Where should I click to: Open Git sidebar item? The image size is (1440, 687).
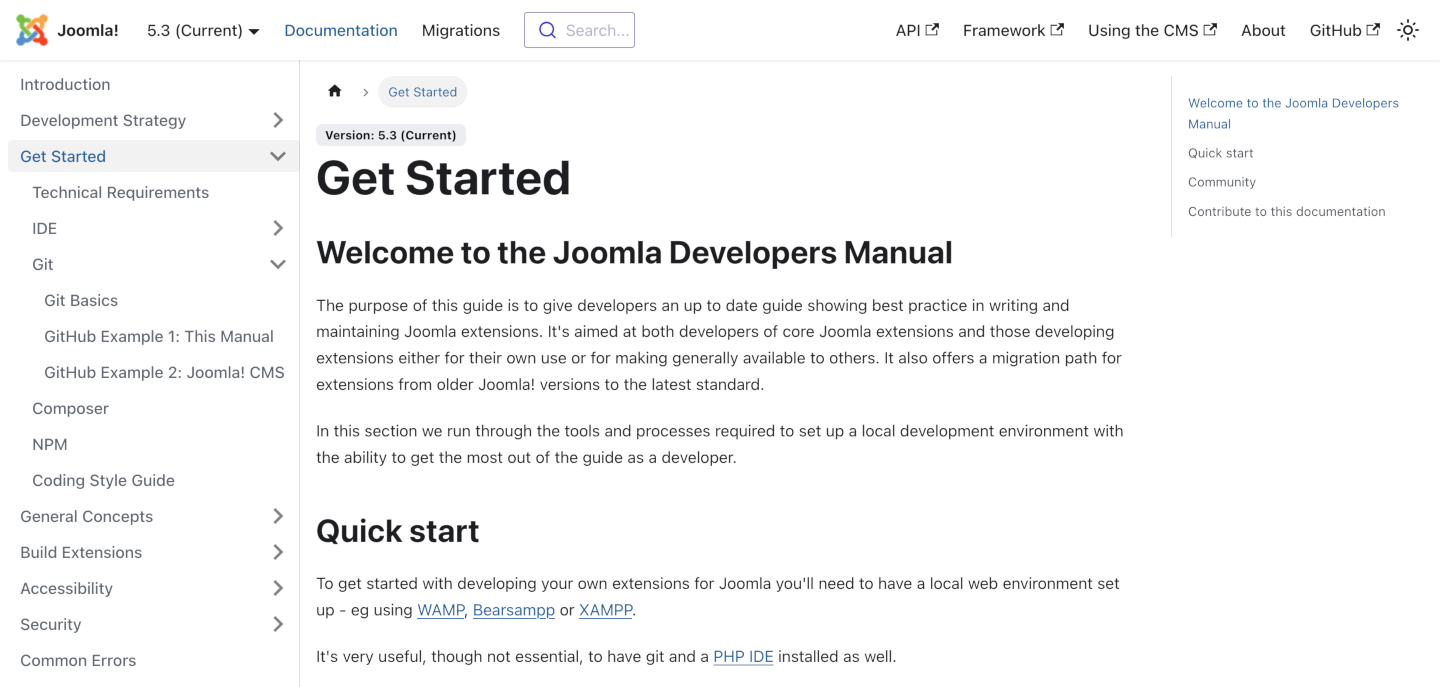tap(43, 264)
